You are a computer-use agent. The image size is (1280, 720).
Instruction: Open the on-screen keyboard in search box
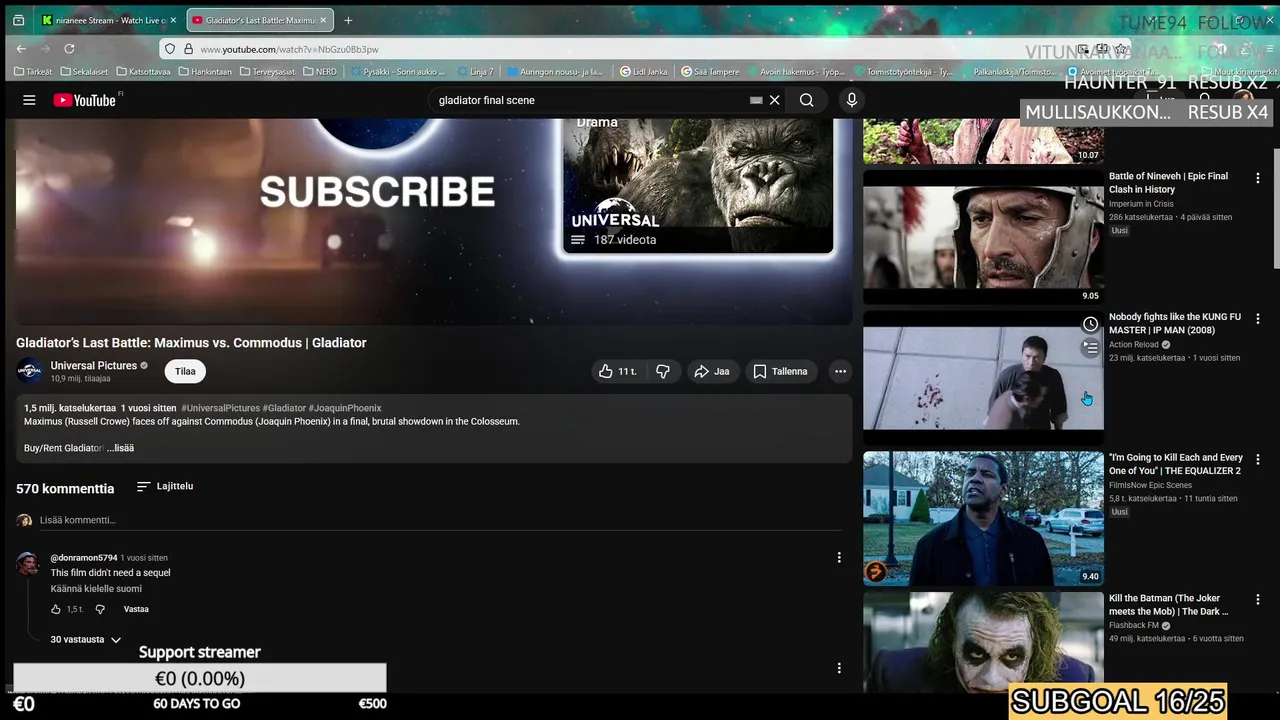pos(756,100)
